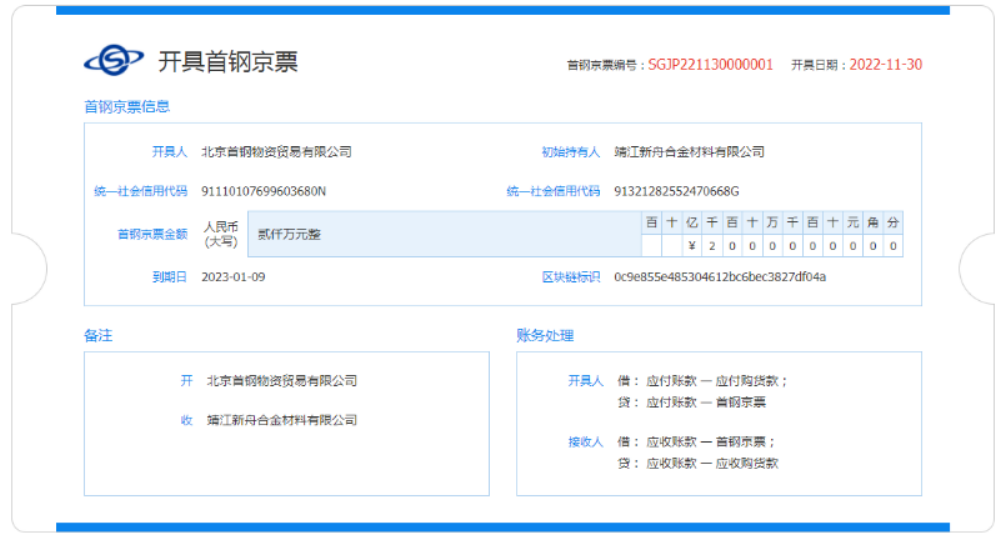Viewport: 1003px width, 539px height.
Task: Click the 首钢京票信息 section heading
Action: point(127,106)
